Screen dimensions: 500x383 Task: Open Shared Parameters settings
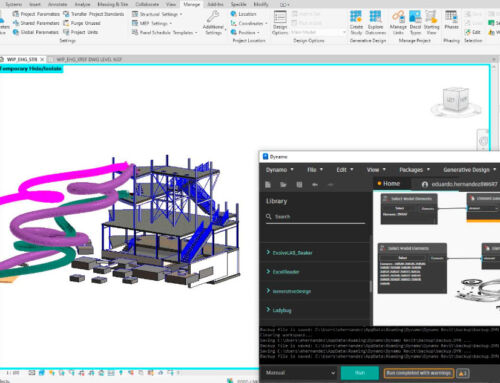tap(36, 23)
